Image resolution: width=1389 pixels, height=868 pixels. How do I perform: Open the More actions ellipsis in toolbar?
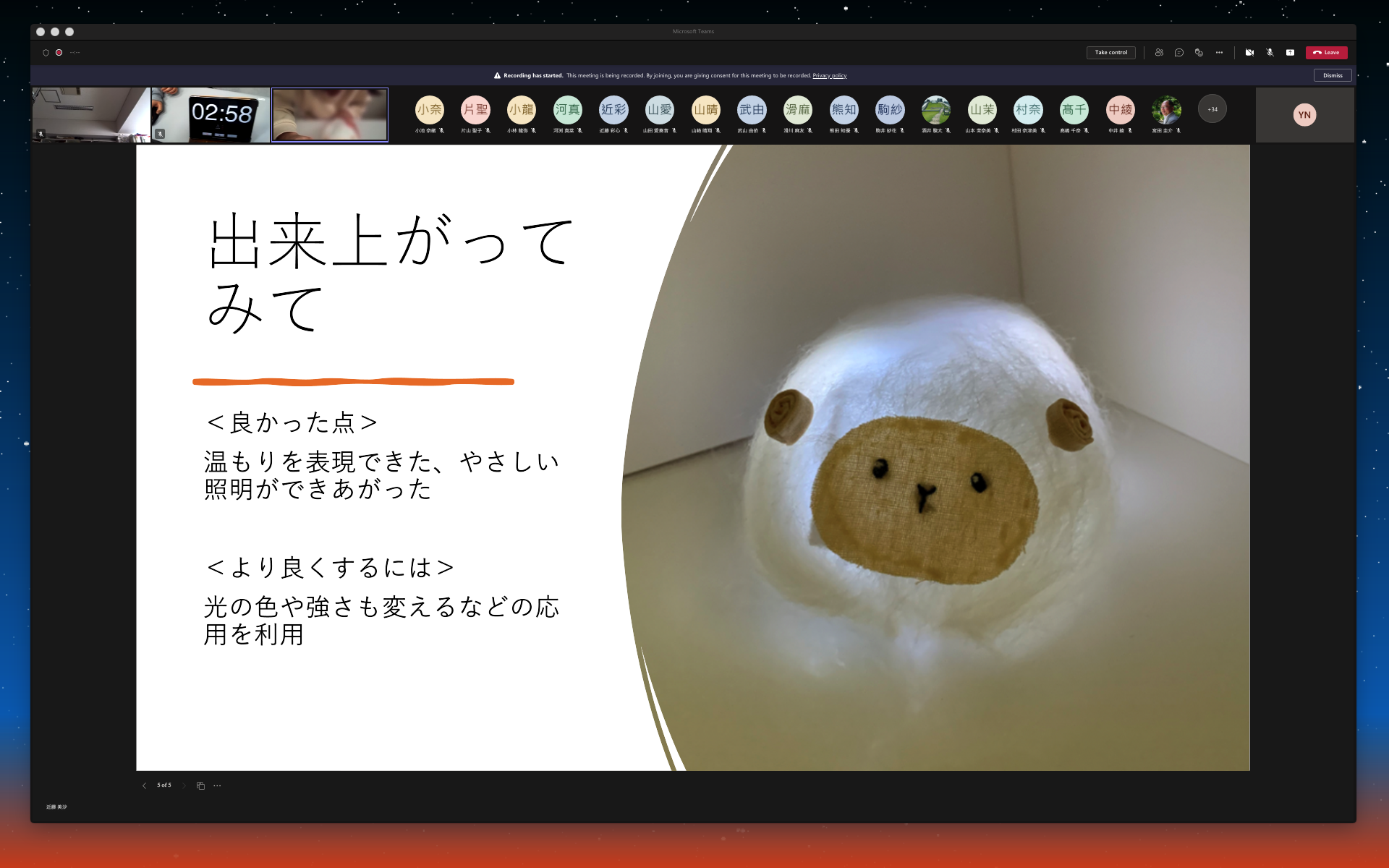tap(1219, 53)
